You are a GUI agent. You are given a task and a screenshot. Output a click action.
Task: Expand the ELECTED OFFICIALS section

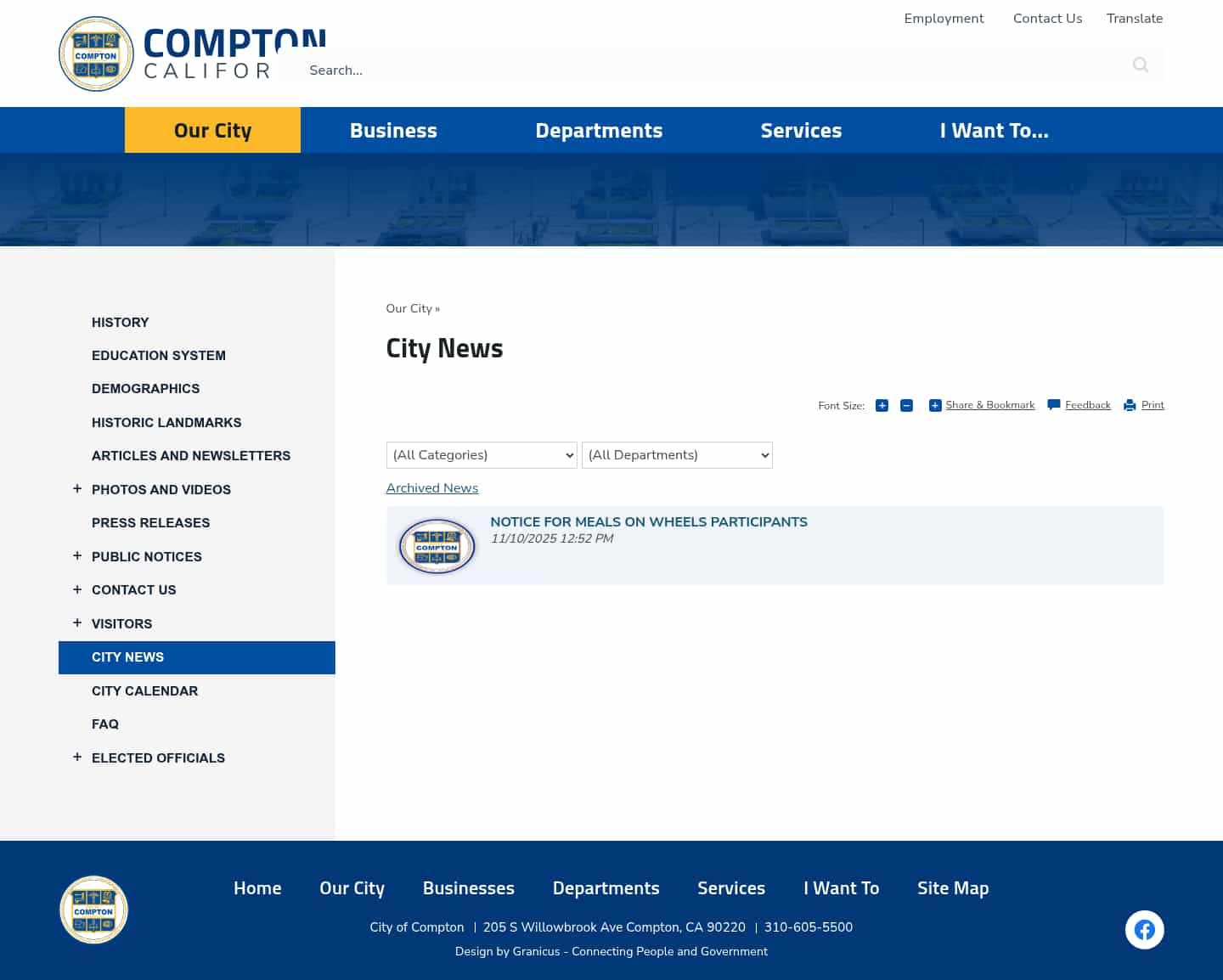(x=77, y=757)
